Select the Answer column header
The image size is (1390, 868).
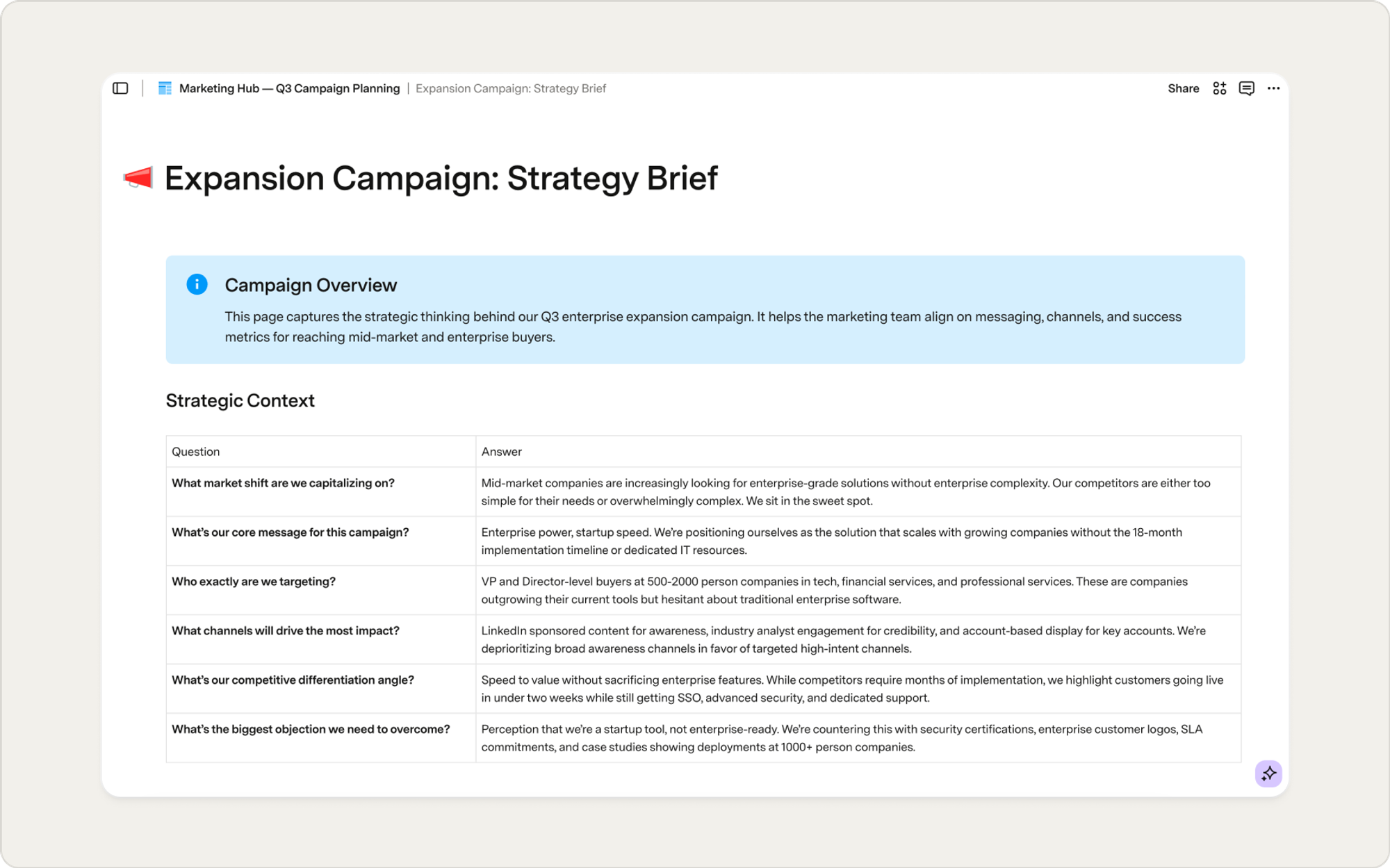858,452
